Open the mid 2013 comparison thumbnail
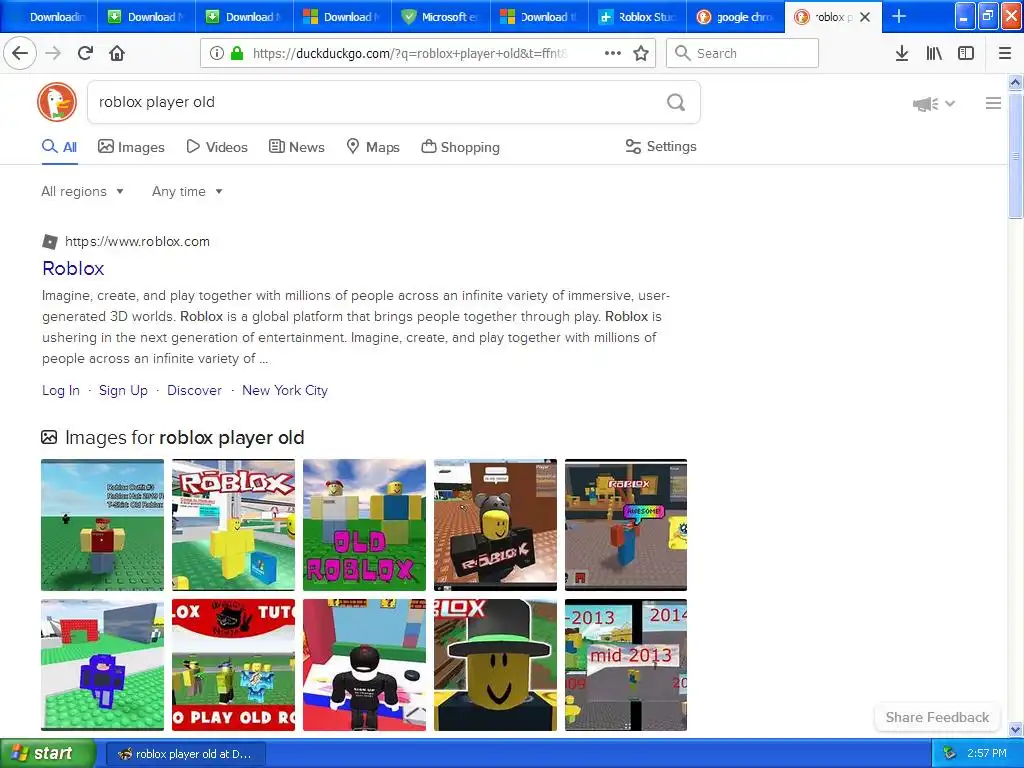The height and width of the screenshot is (768, 1024). (626, 665)
